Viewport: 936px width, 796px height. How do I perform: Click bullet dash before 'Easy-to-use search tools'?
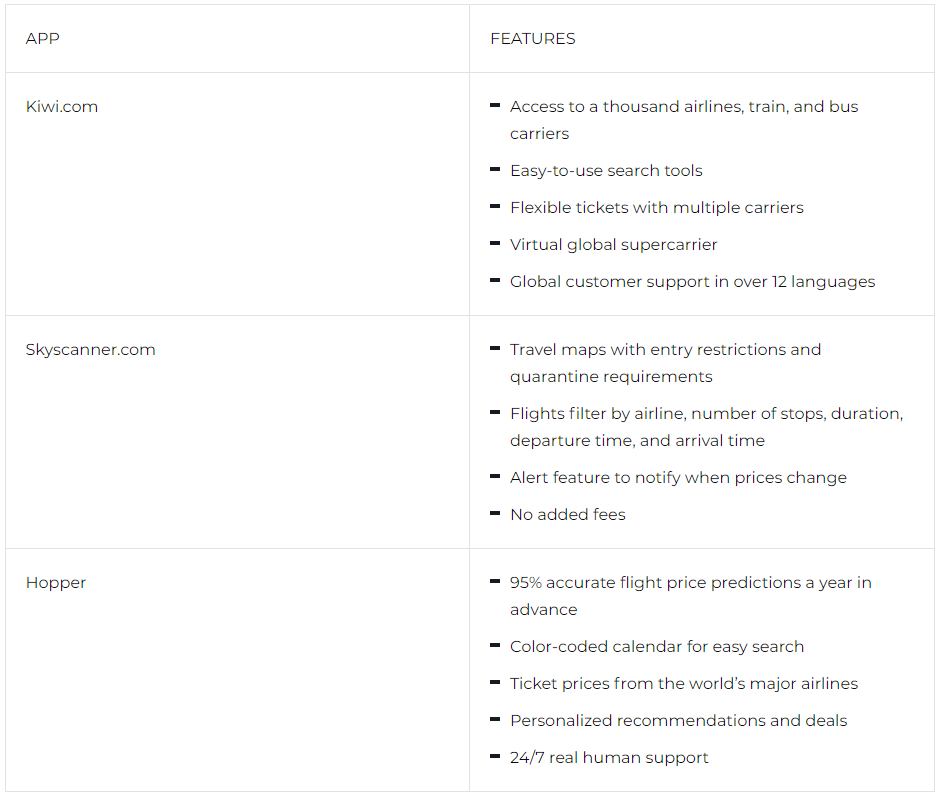click(x=495, y=170)
